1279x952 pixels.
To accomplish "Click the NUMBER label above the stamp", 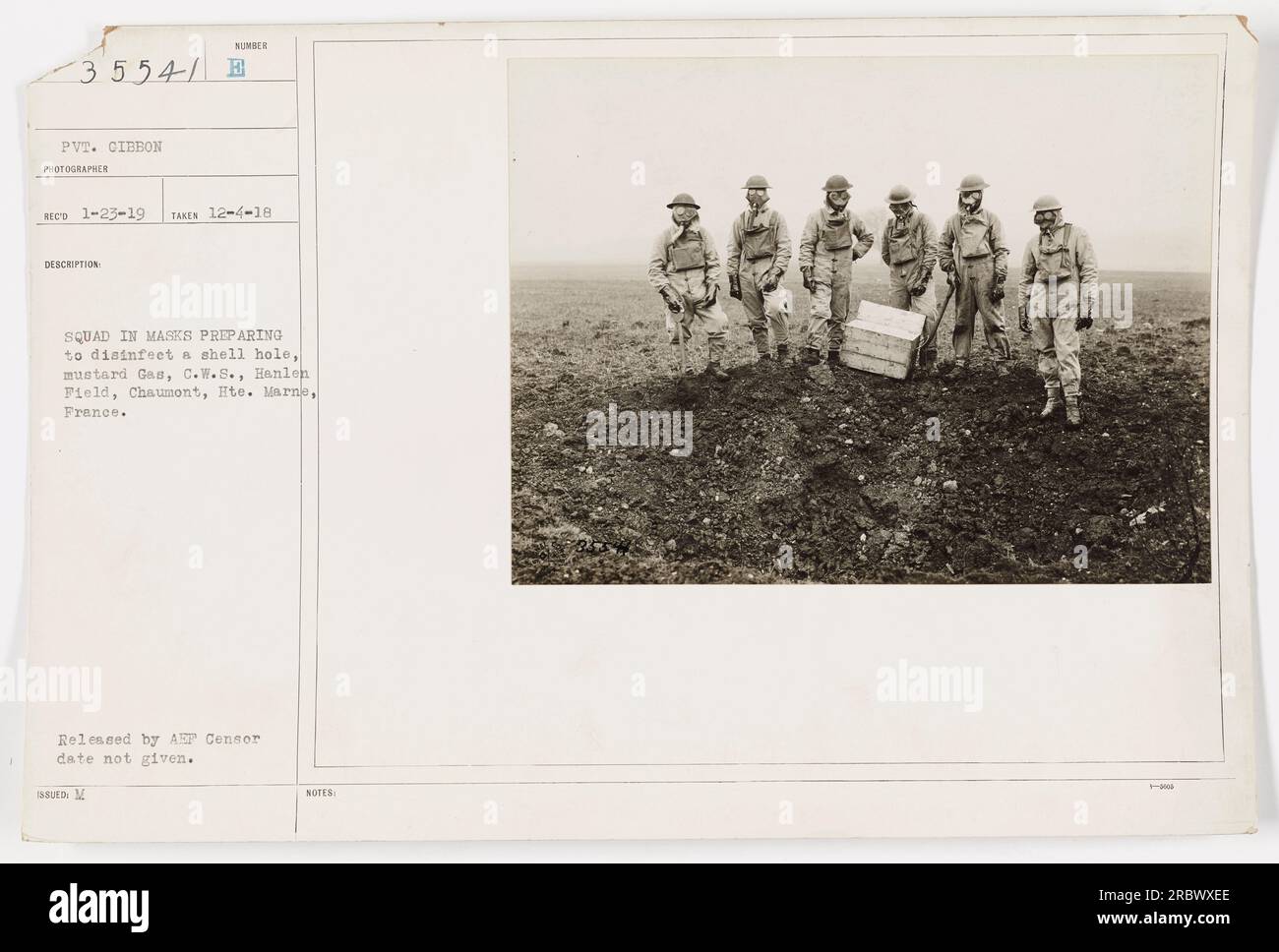I will (251, 46).
